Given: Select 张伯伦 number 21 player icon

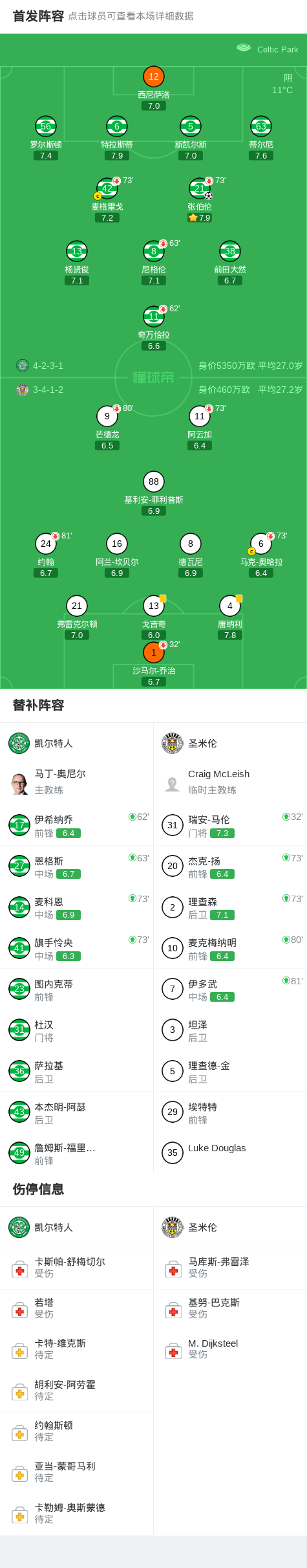Looking at the screenshot, I should click(x=200, y=188).
